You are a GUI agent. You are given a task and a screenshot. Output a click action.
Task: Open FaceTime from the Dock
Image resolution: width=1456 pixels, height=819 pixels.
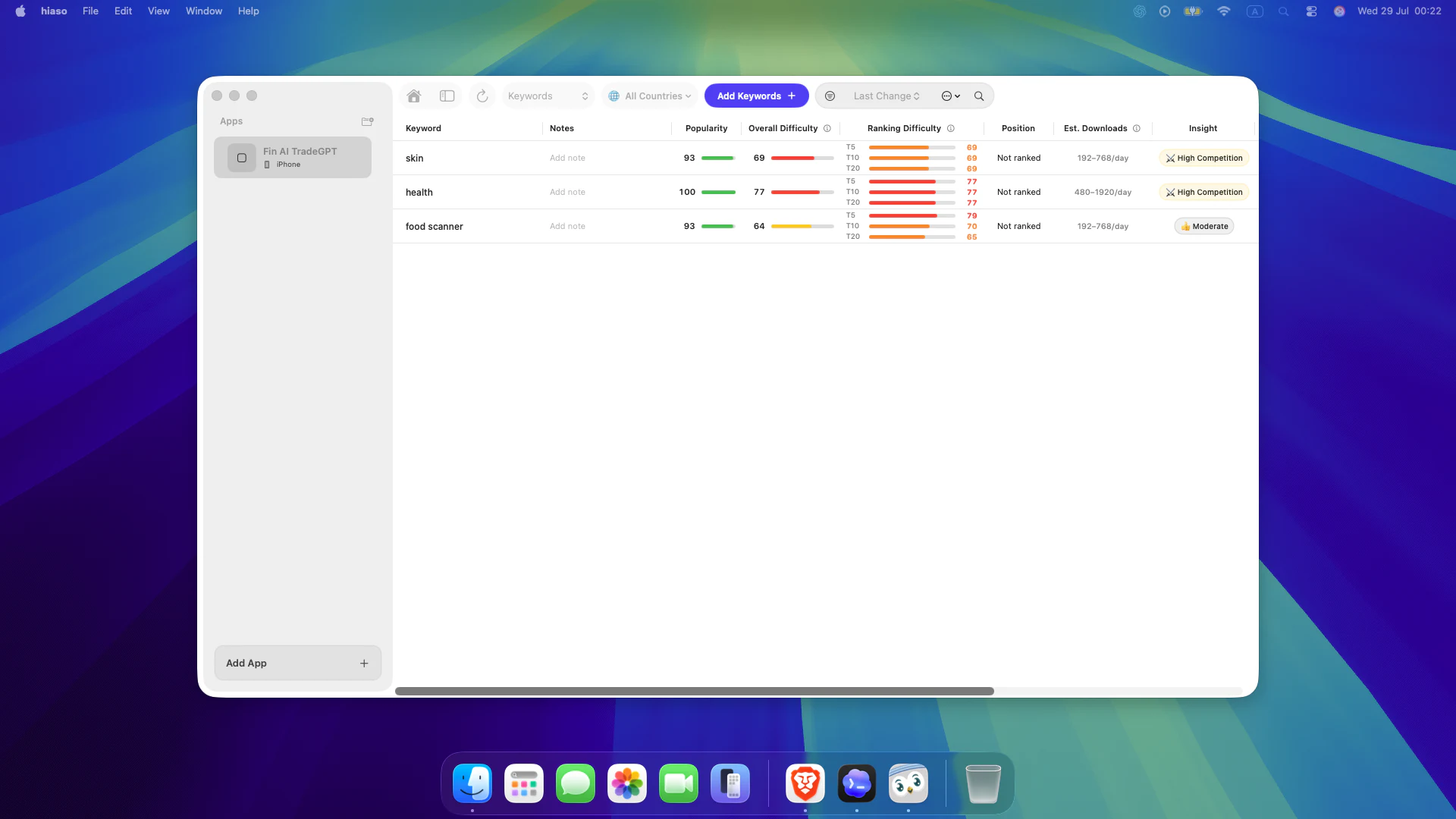click(679, 783)
